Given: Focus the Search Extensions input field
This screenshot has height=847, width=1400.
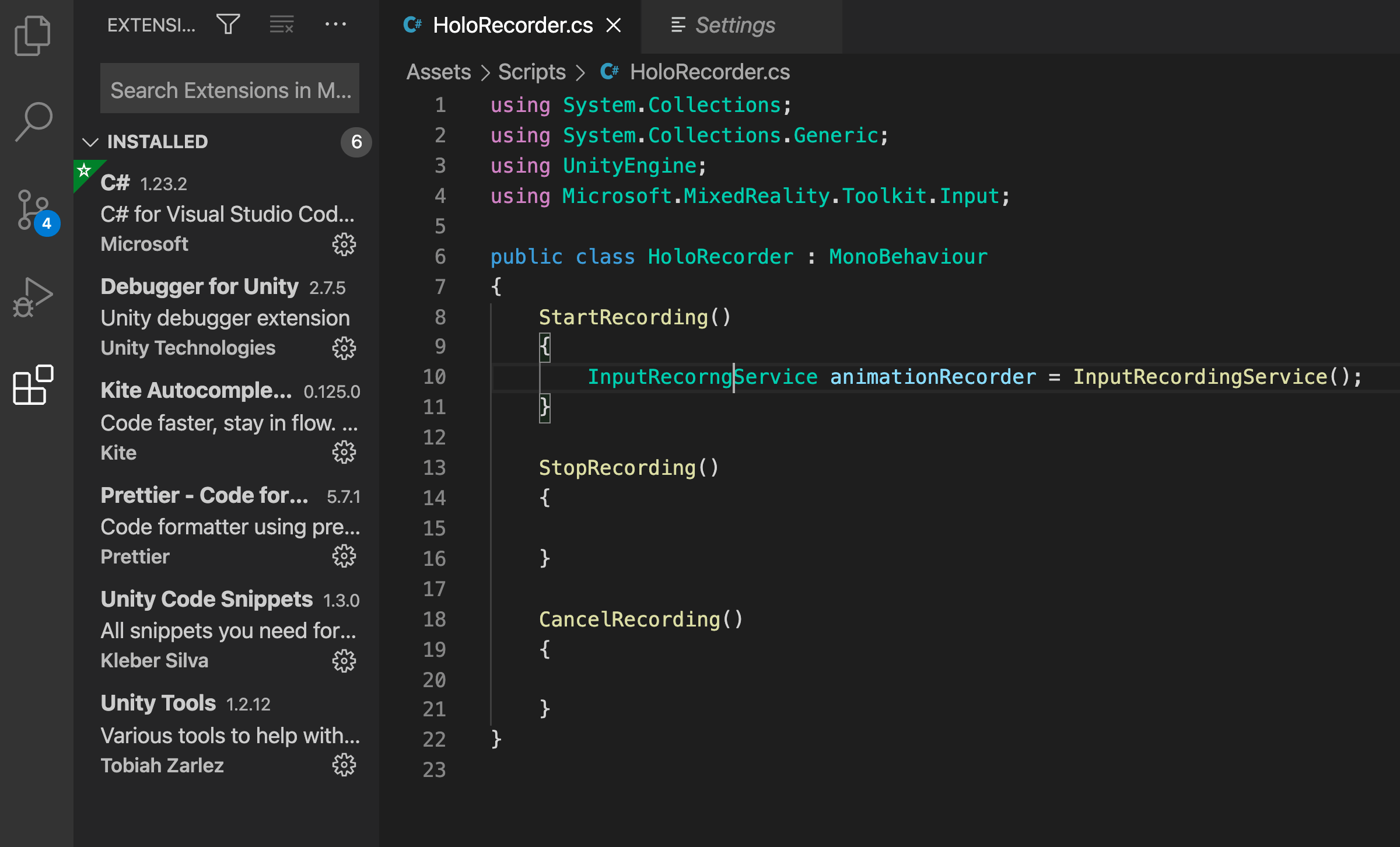Looking at the screenshot, I should click(x=230, y=90).
